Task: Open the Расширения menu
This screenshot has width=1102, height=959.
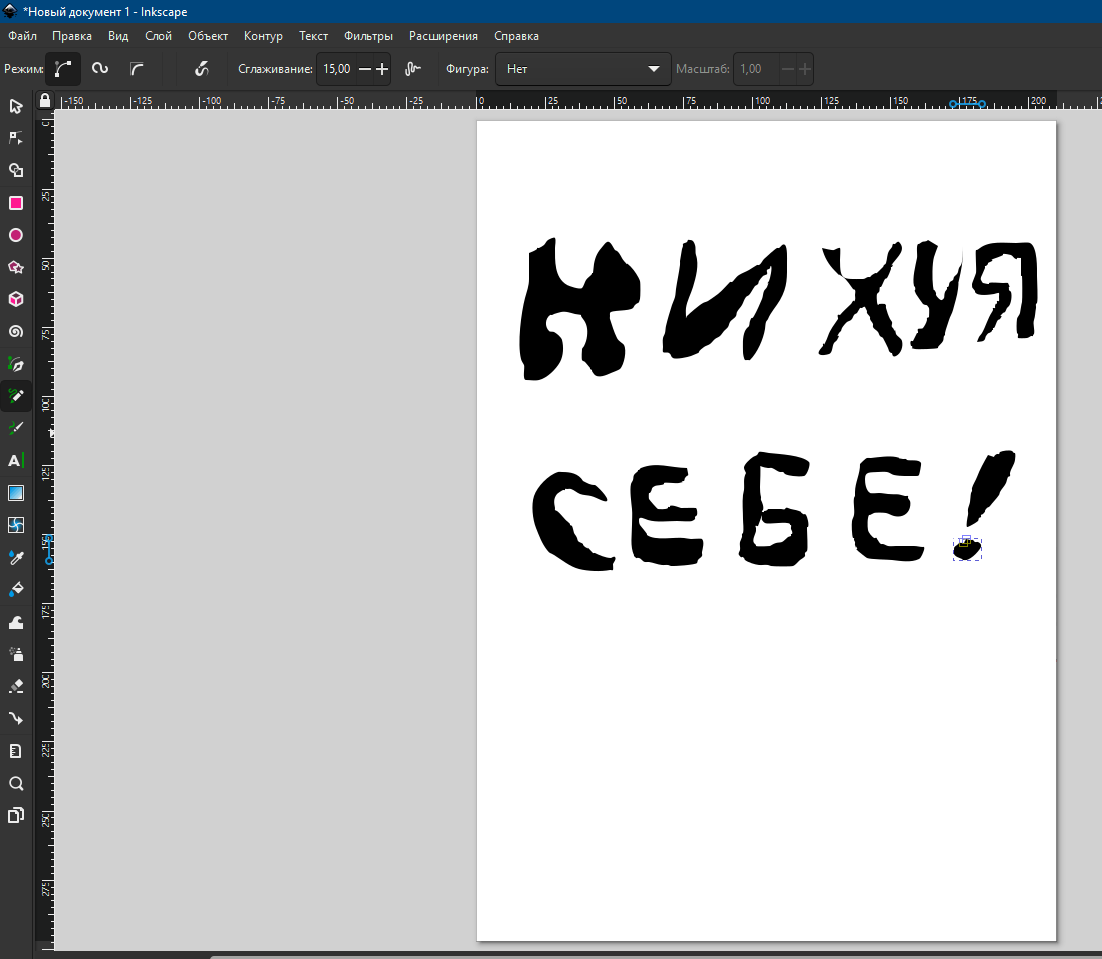Action: (x=443, y=36)
